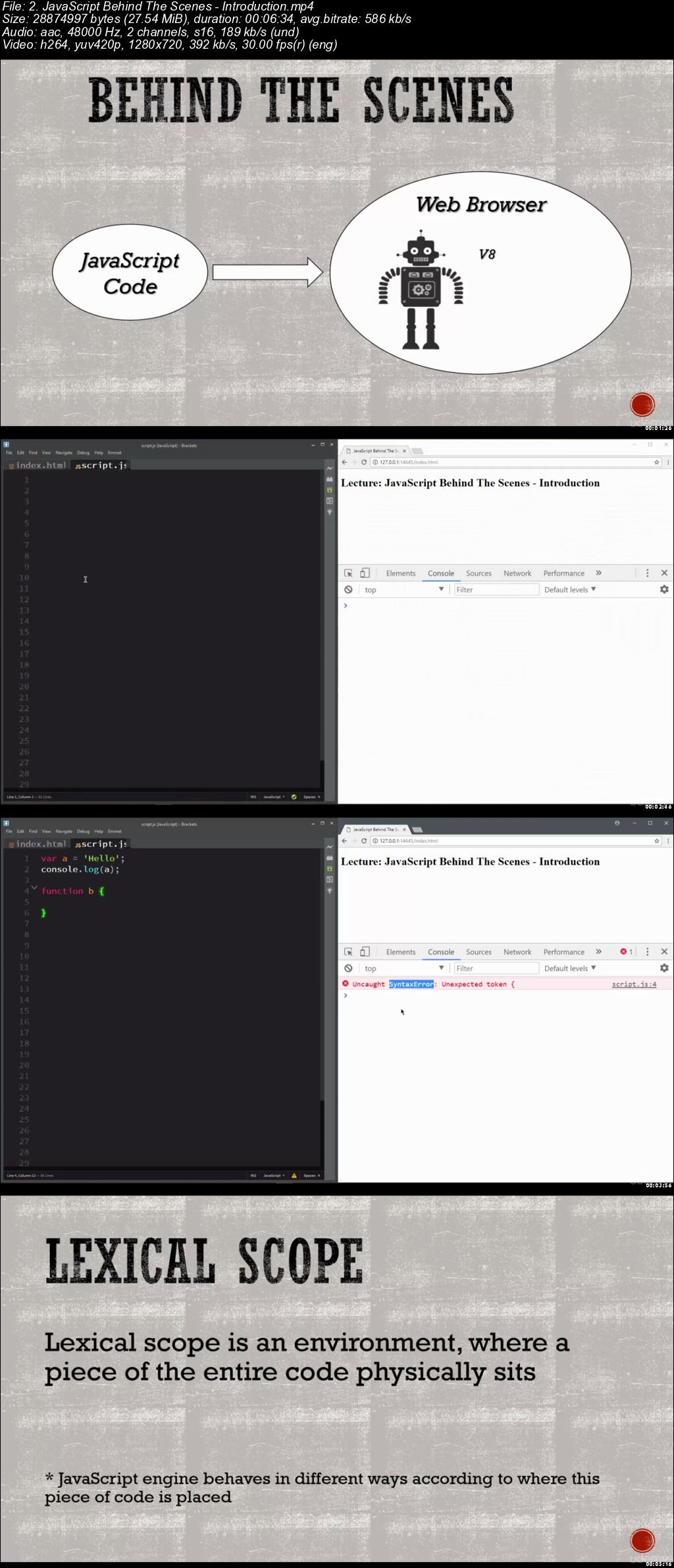
Task: Click DevTools inspect-element icon in the empty-console frame
Action: tap(349, 573)
